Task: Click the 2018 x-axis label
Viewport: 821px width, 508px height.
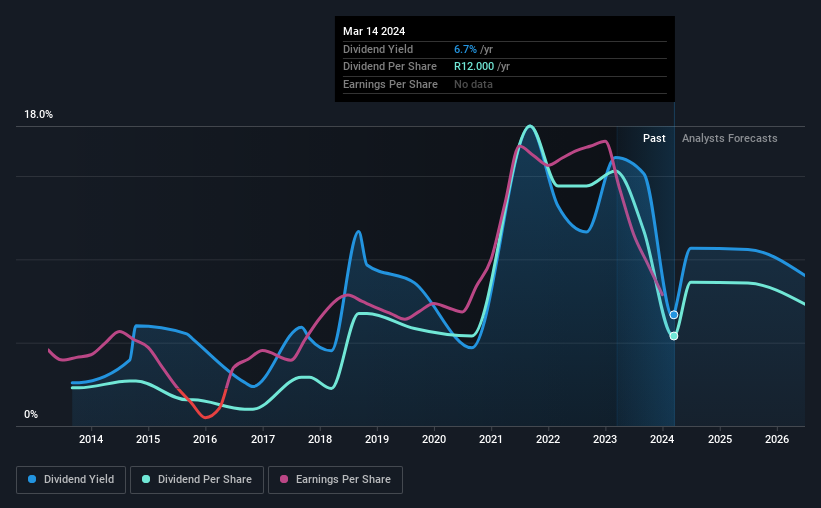Action: tap(320, 439)
